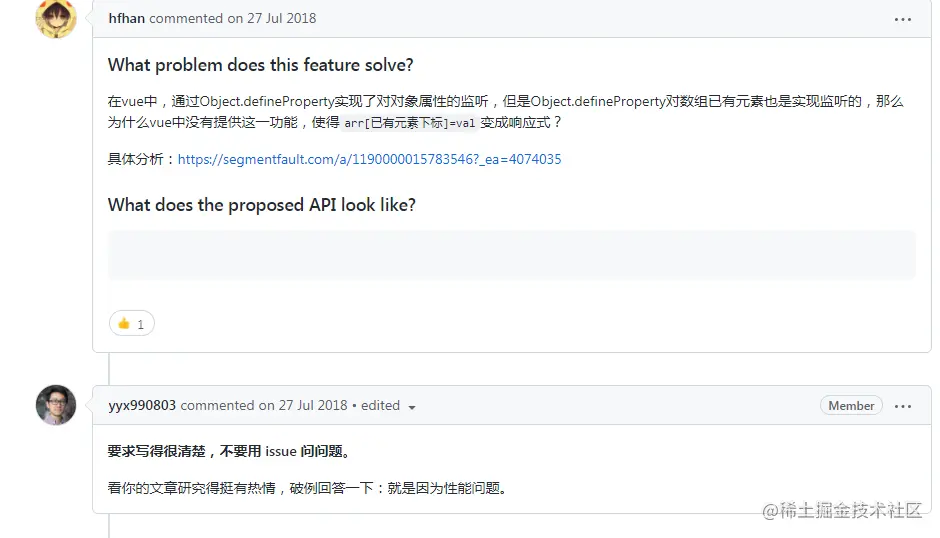This screenshot has height=538, width=940.
Task: Open hfhan comment options menu
Action: click(x=902, y=19)
